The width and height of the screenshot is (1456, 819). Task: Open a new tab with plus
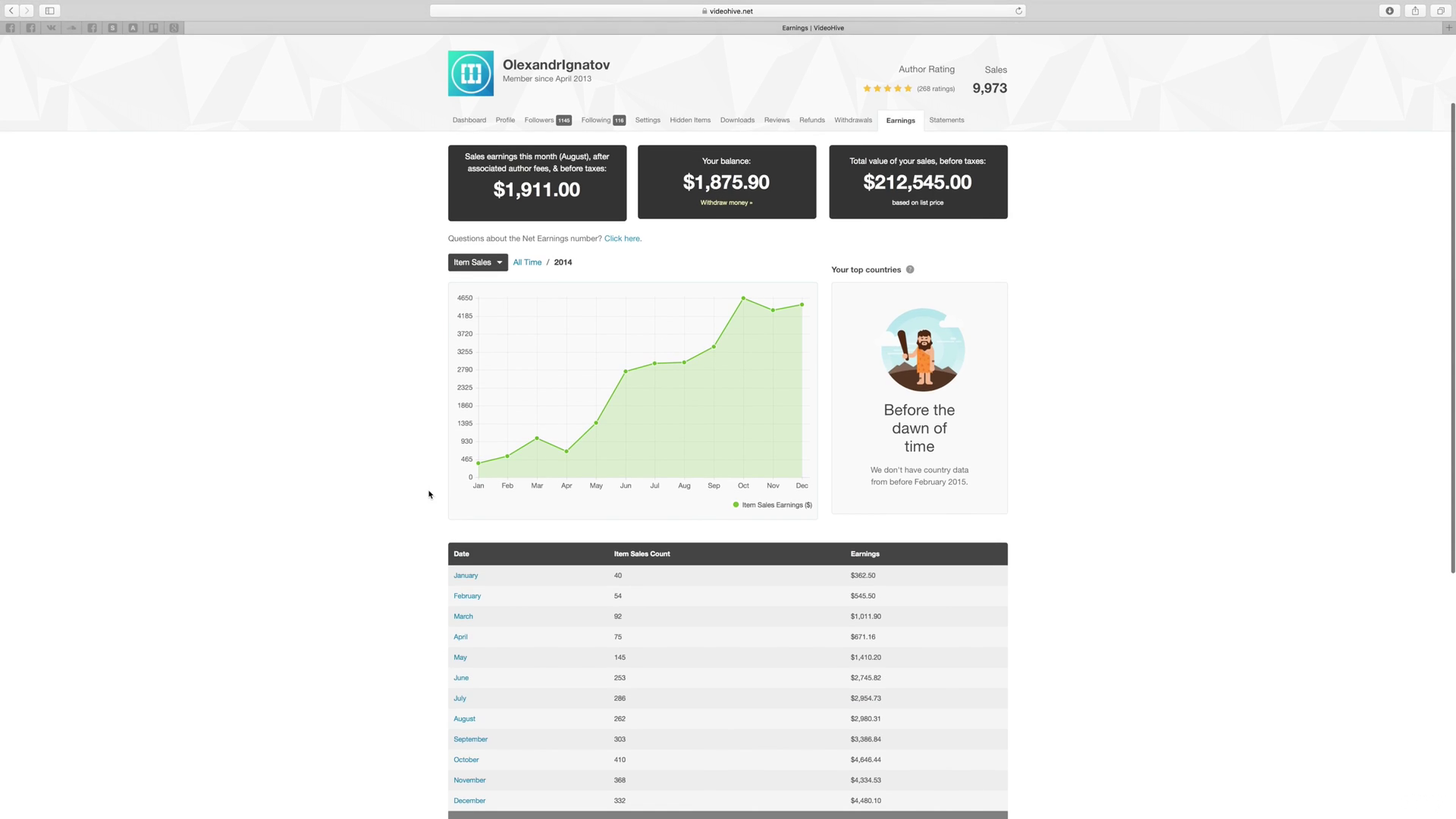[x=1448, y=27]
